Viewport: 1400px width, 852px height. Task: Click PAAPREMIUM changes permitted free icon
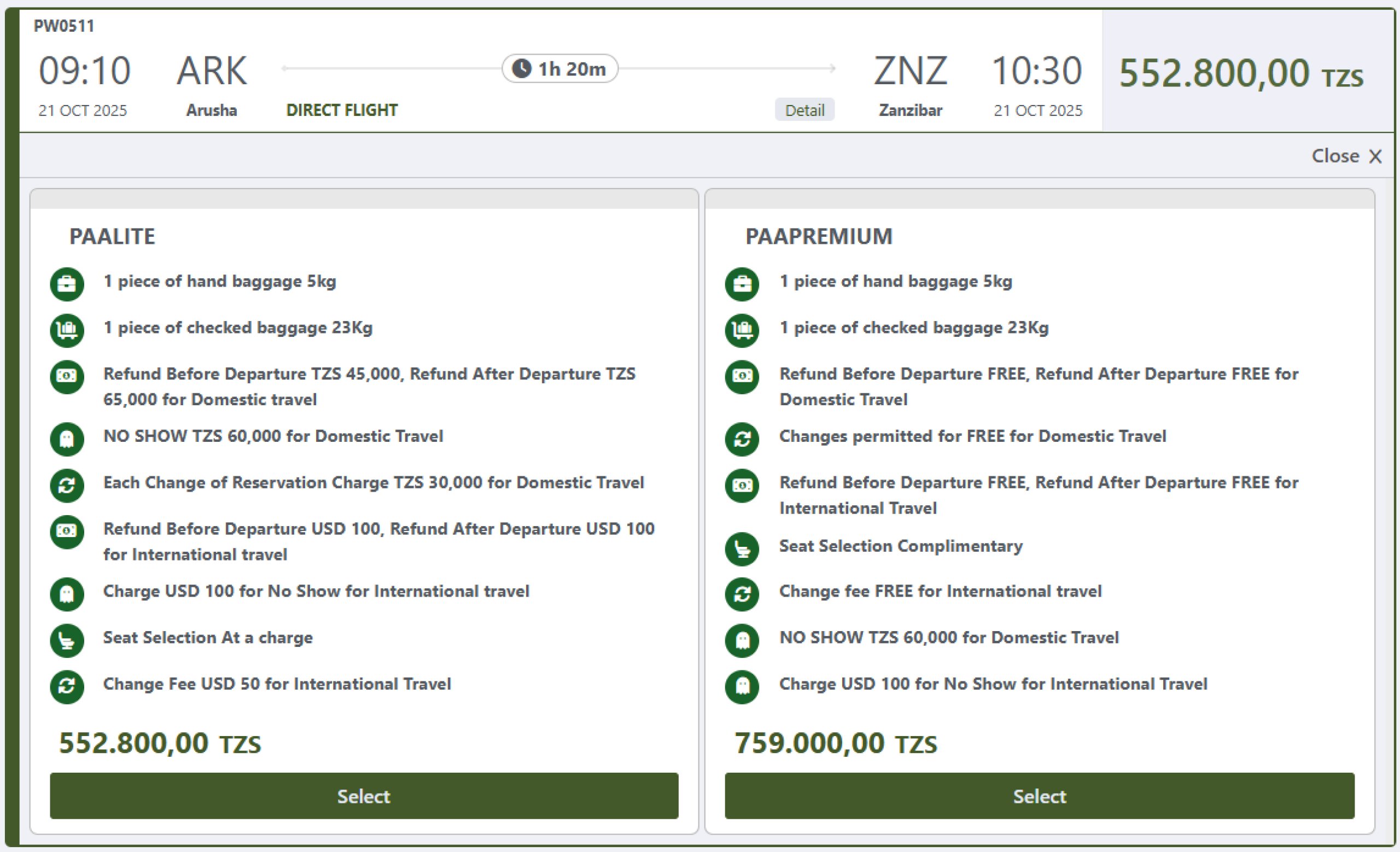click(742, 439)
